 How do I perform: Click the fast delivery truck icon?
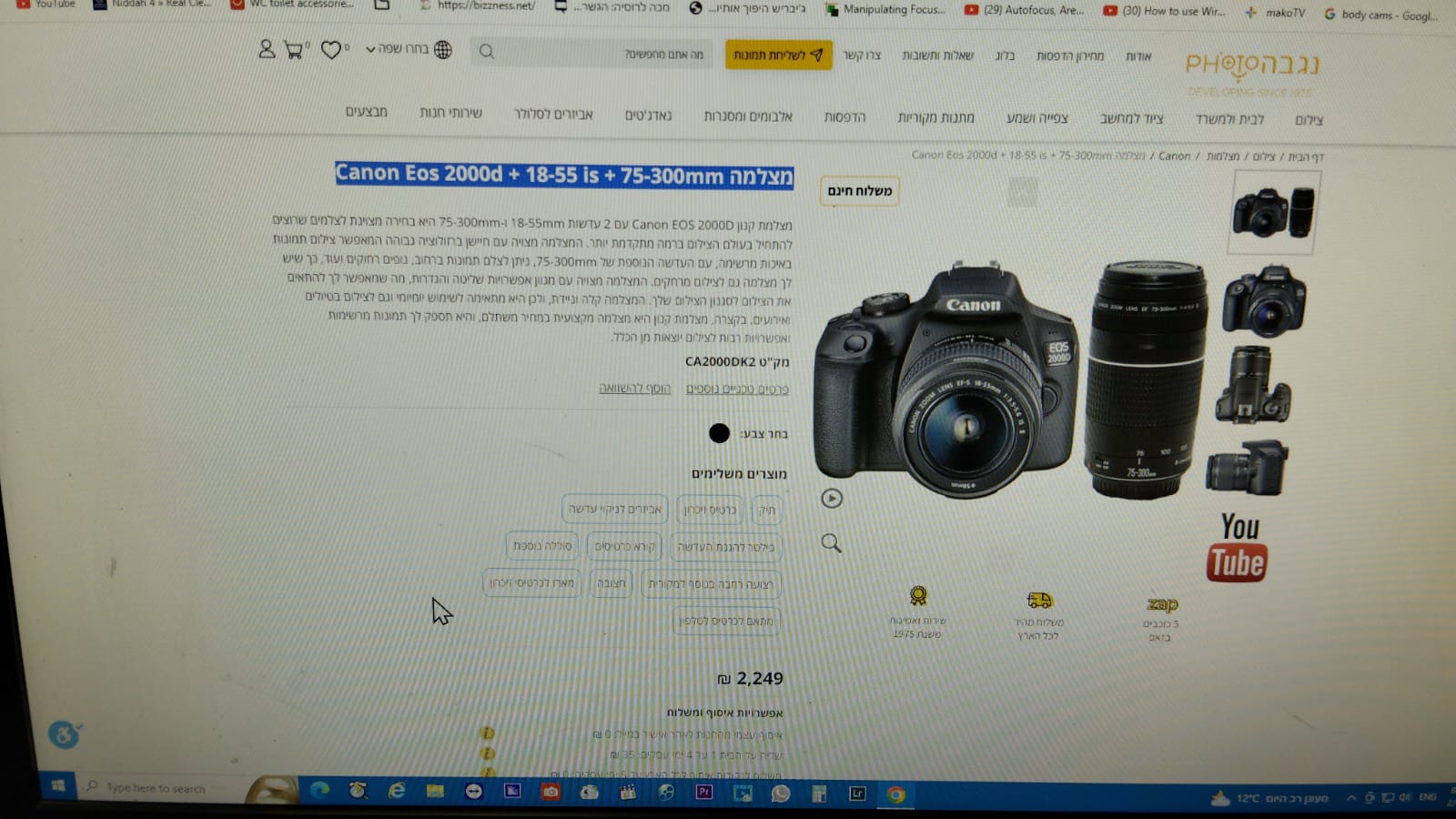(x=1039, y=601)
